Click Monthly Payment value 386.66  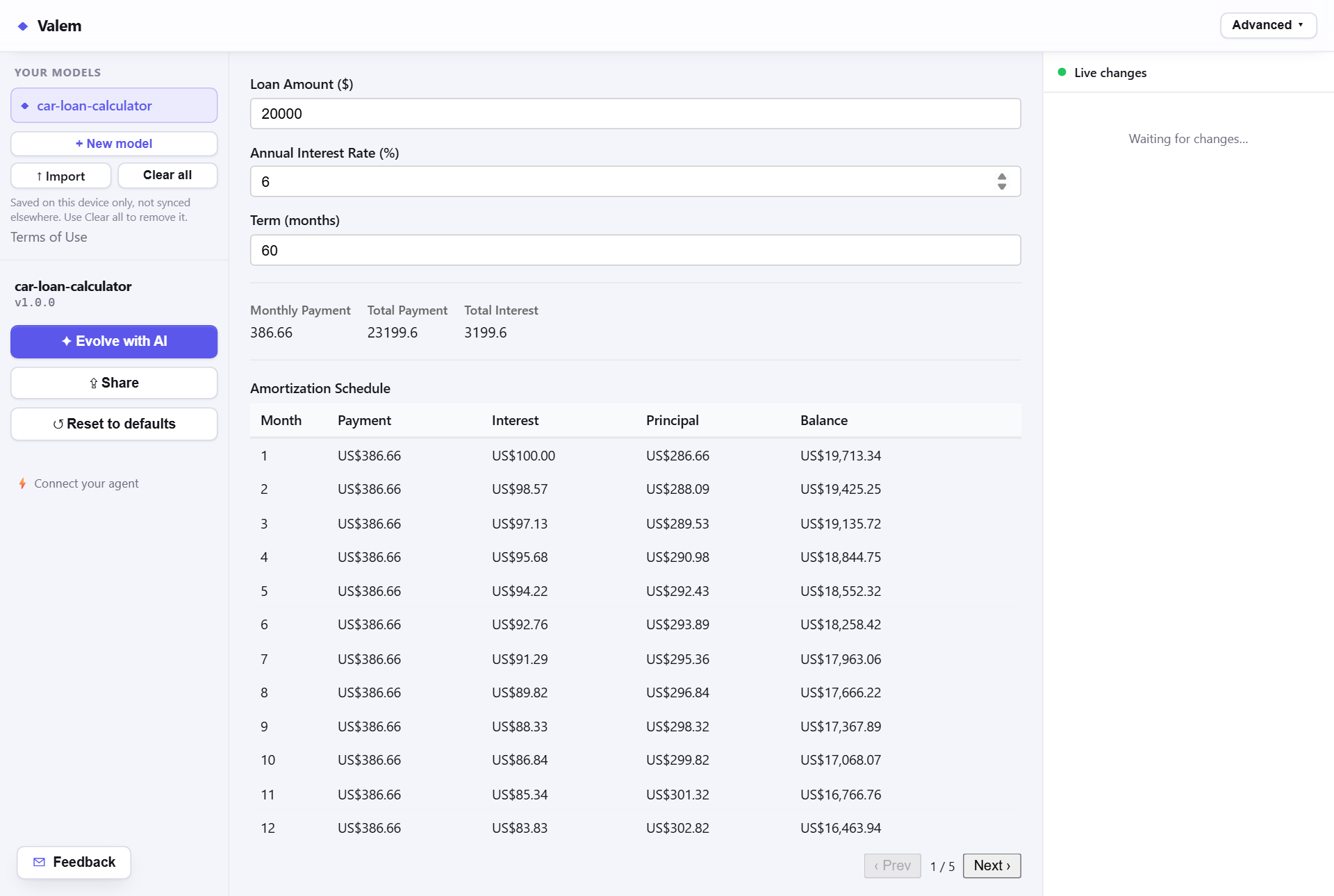[x=271, y=333]
